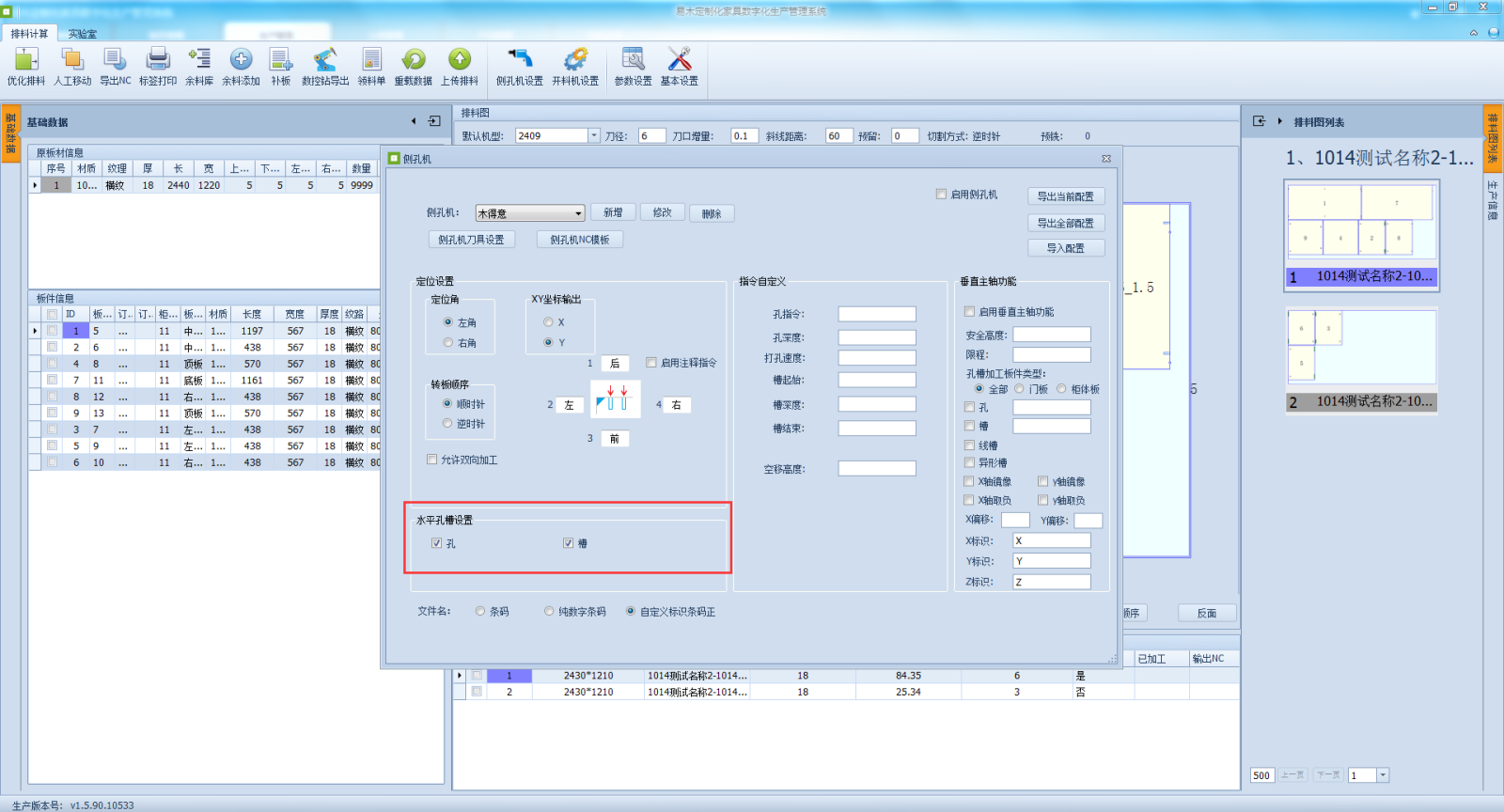Viewport: 1504px width, 812px height.
Task: Open the page number dropdown at bottom right
Action: [x=1382, y=775]
